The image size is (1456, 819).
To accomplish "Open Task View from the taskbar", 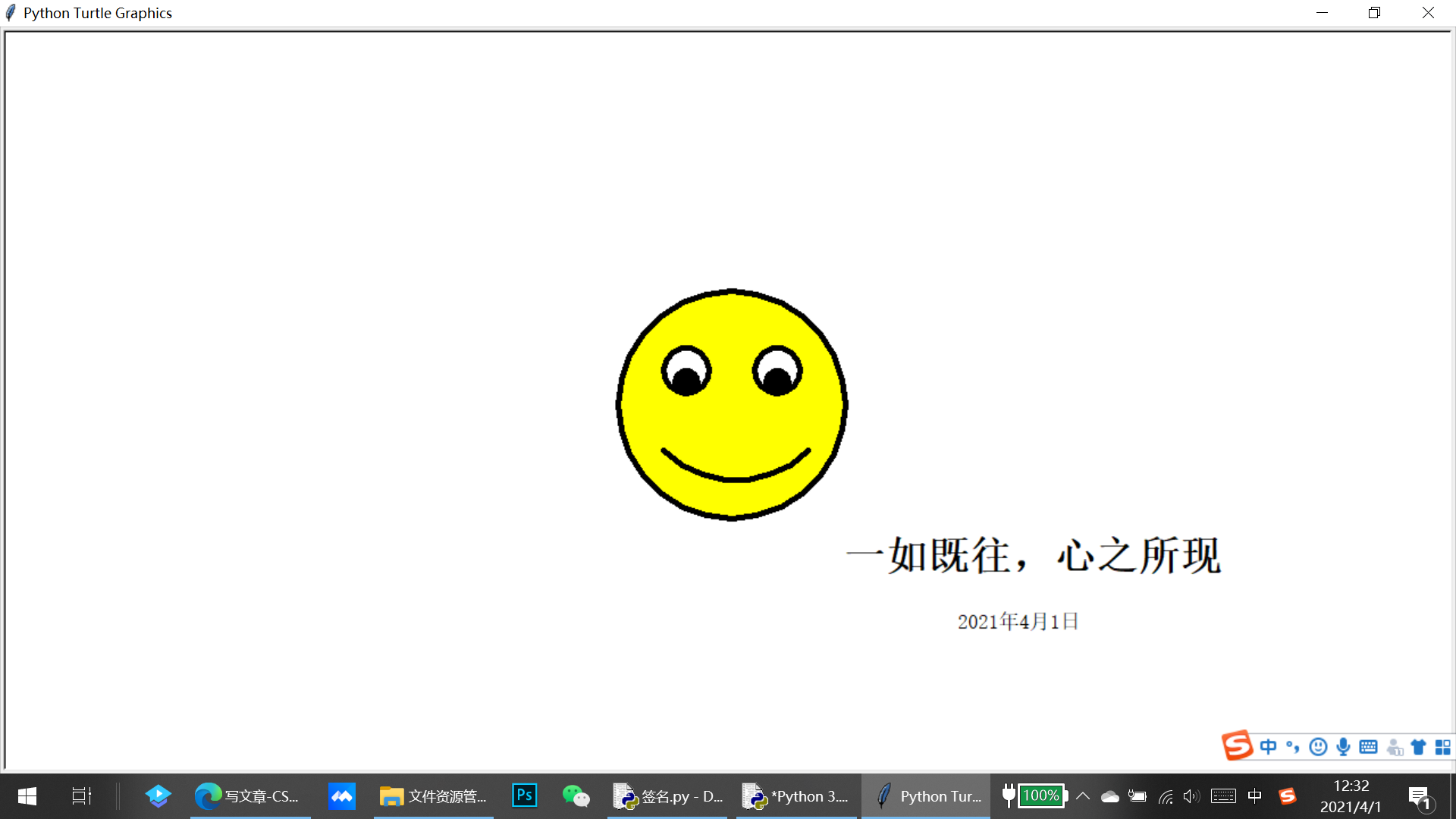I will tap(81, 795).
